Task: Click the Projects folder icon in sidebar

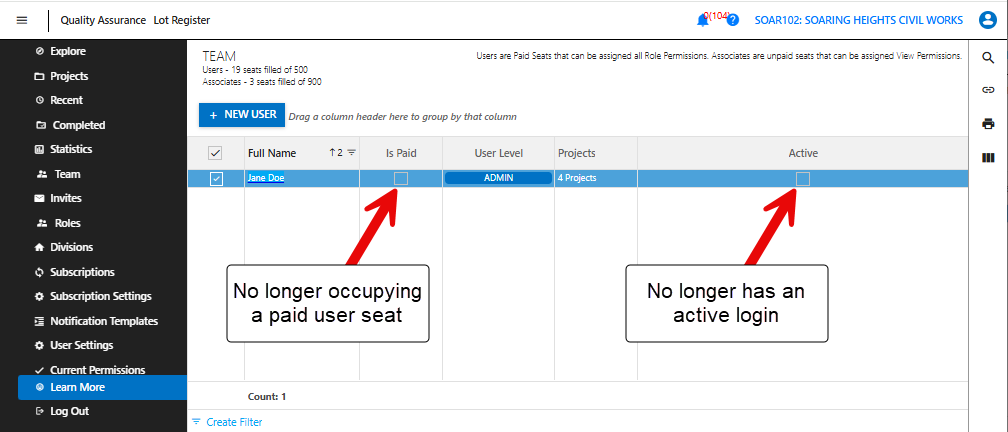Action: coord(40,76)
